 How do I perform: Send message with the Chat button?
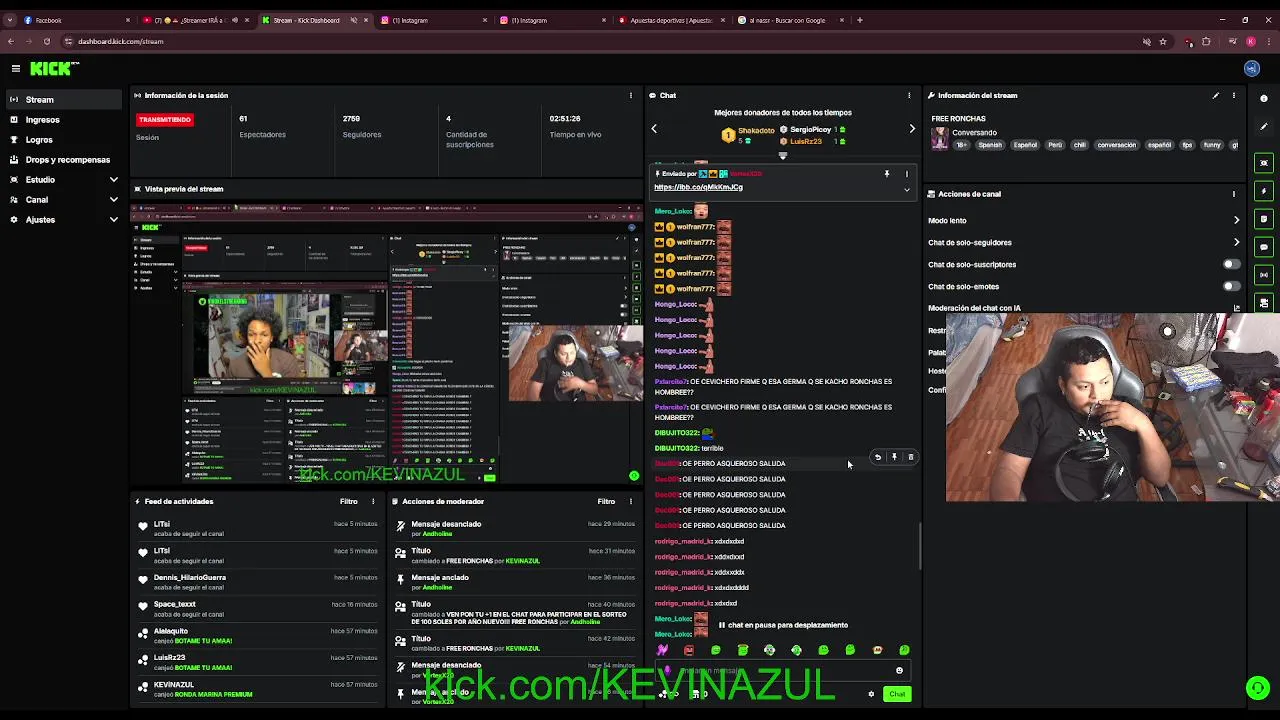pyautogui.click(x=897, y=694)
